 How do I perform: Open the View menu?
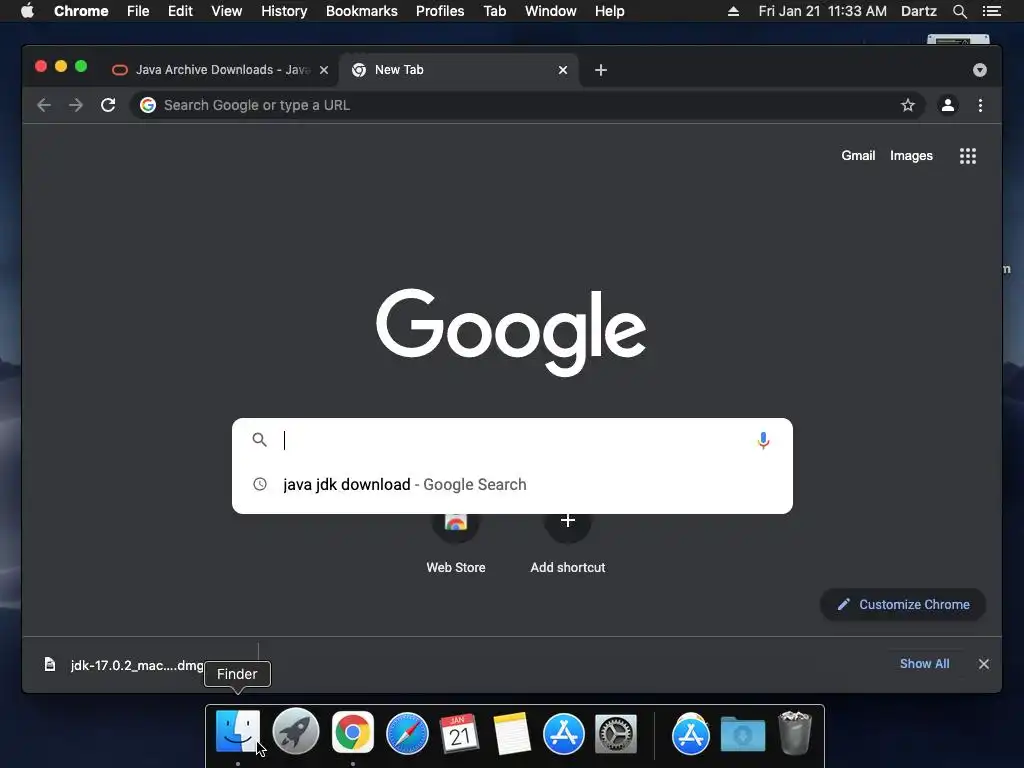(227, 11)
